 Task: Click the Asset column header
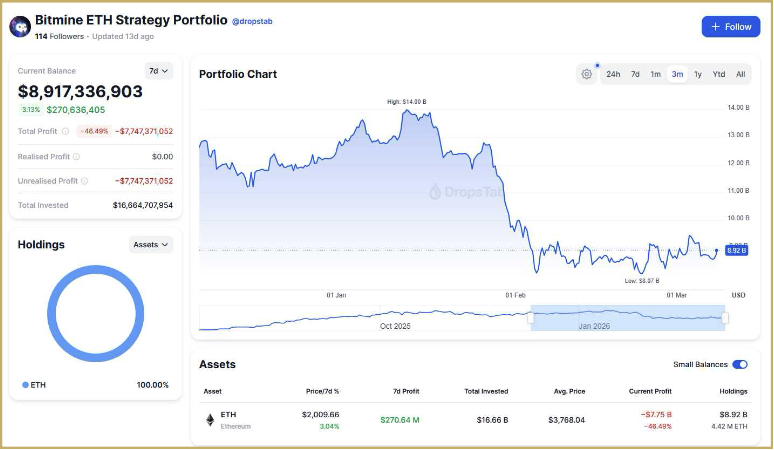click(213, 391)
